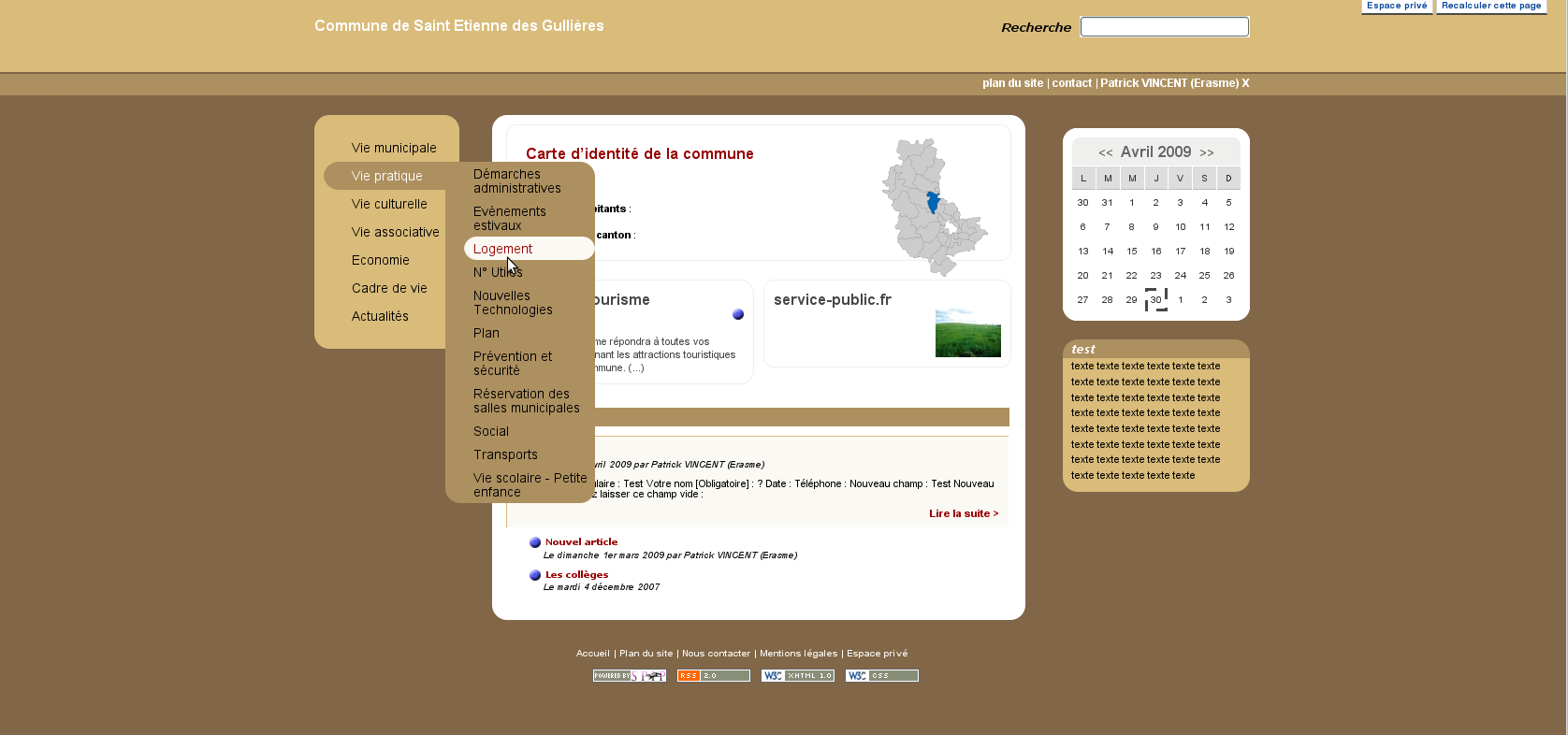Expand the Vie culturelle menu

[389, 204]
